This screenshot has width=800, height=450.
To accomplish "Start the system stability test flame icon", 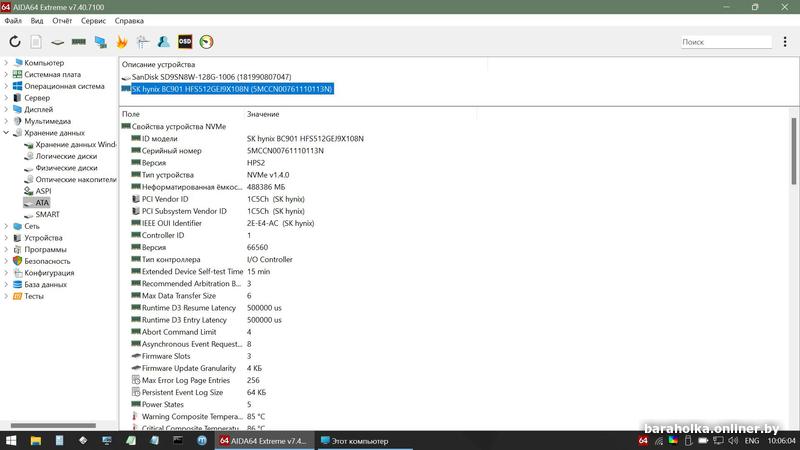I will (x=122, y=42).
